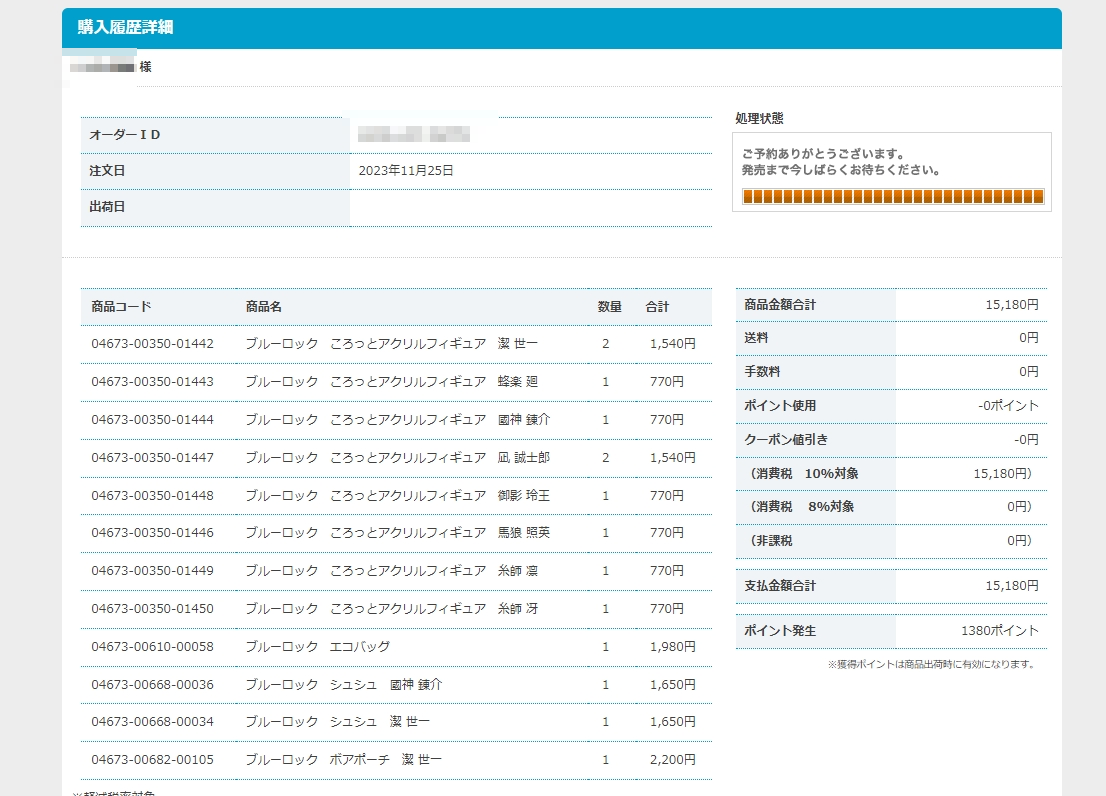Image resolution: width=1106 pixels, height=796 pixels.
Task: Click the 商品コード column header
Action: (x=121, y=307)
